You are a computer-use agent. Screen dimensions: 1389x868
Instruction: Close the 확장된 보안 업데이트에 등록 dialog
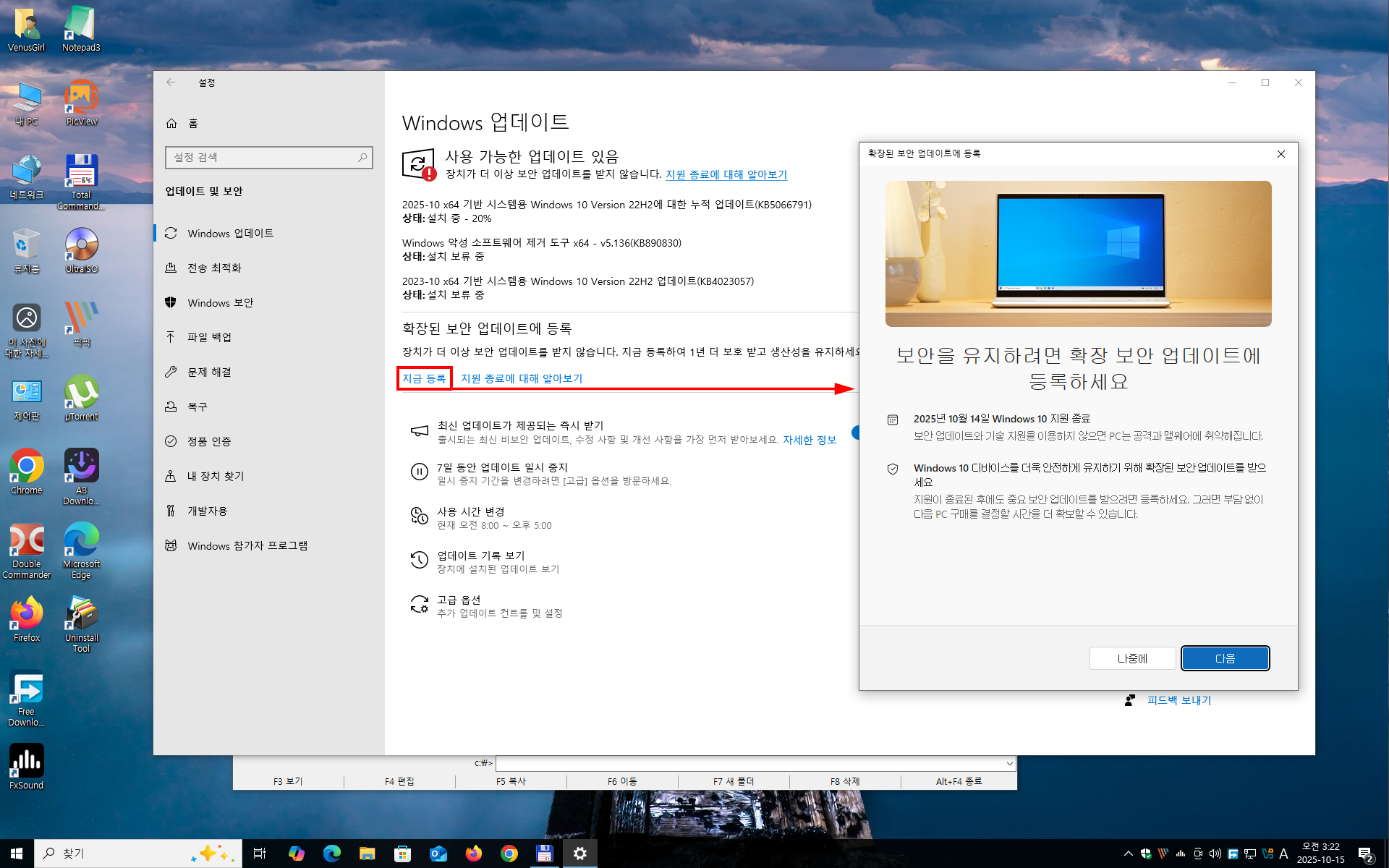1281,154
